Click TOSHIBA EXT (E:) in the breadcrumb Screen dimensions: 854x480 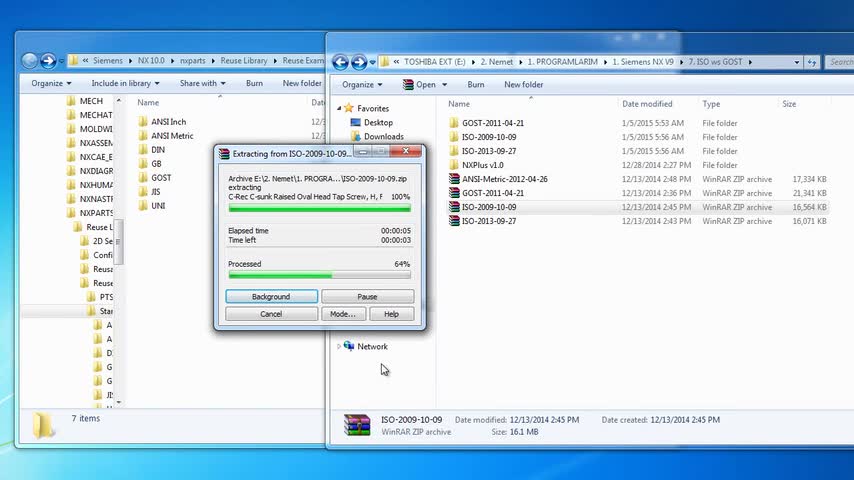tap(434, 62)
